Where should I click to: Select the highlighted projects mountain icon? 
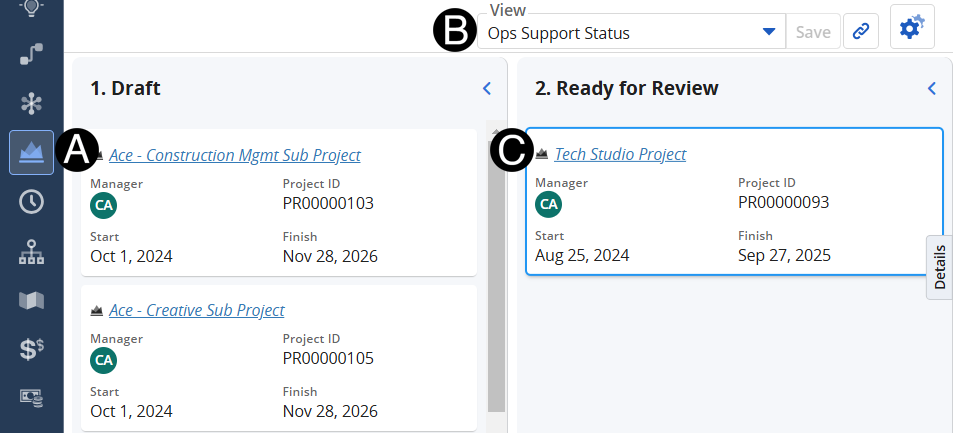[31, 153]
